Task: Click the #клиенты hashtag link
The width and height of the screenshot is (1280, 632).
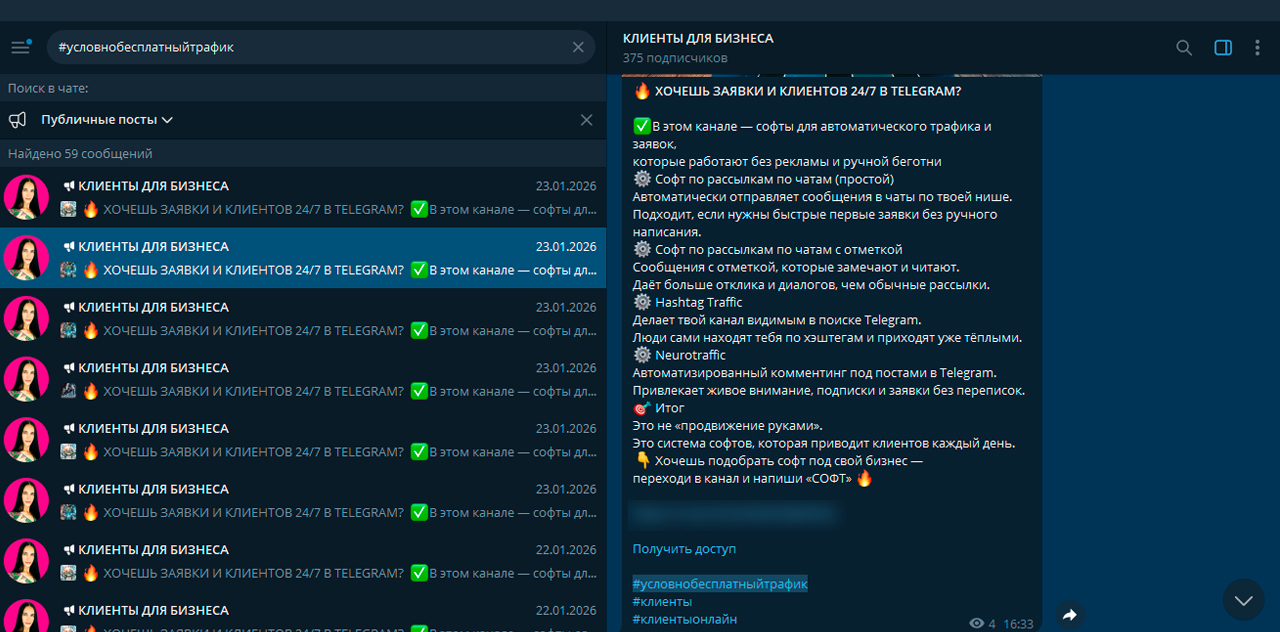Action: coord(662,602)
